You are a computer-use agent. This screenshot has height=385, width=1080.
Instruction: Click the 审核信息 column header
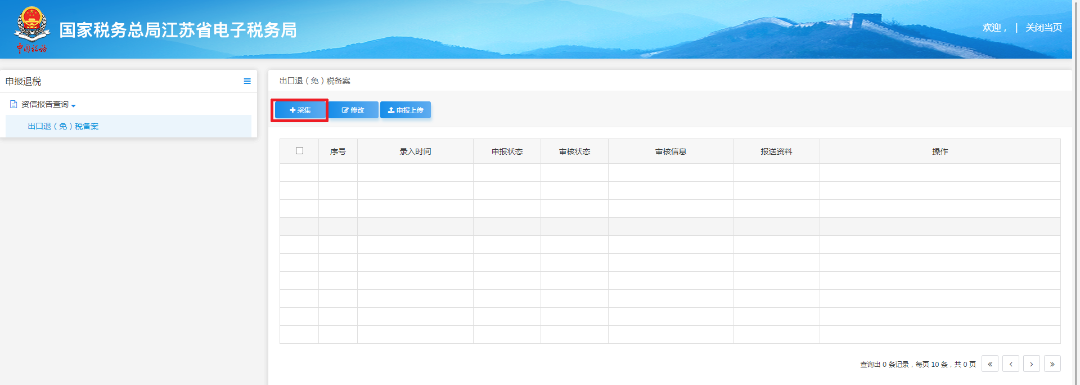(x=671, y=152)
